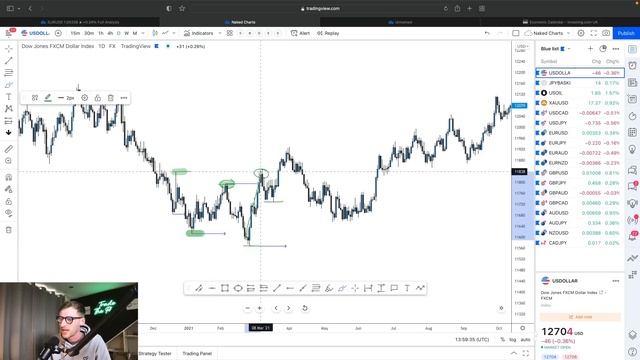The image size is (640, 360).
Task: Select the ruler measure tool
Action: click(9, 149)
